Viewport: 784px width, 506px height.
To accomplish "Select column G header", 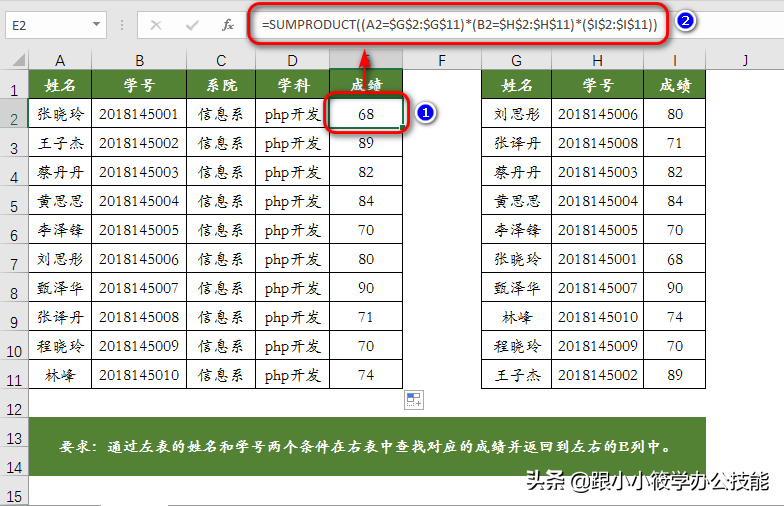I will coord(516,60).
